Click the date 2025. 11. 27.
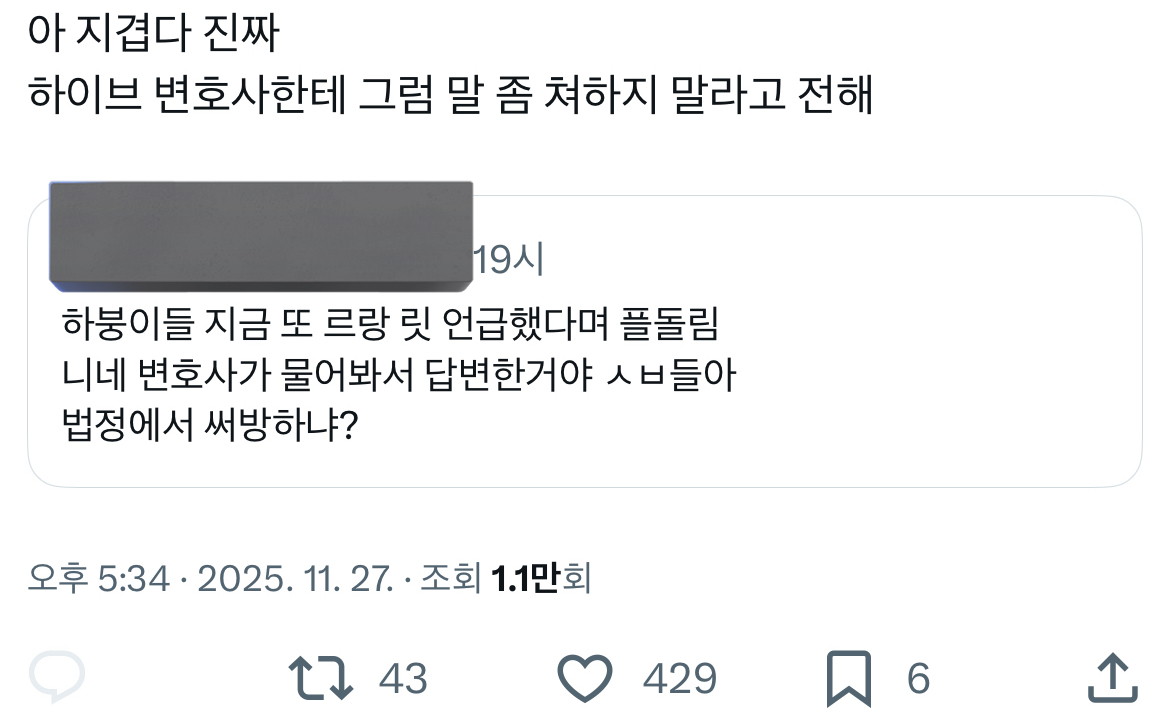The width and height of the screenshot is (1170, 715). (297, 578)
